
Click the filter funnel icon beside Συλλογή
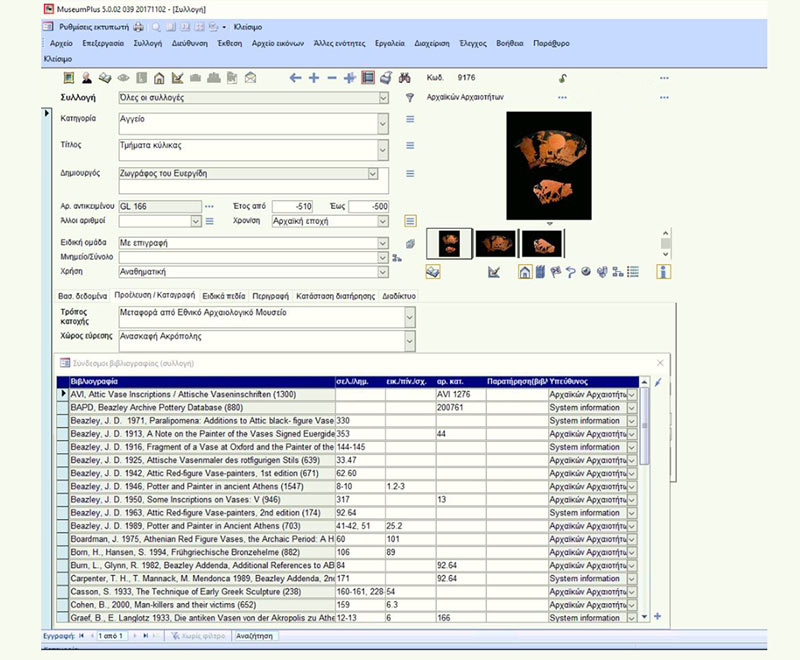pyautogui.click(x=409, y=98)
